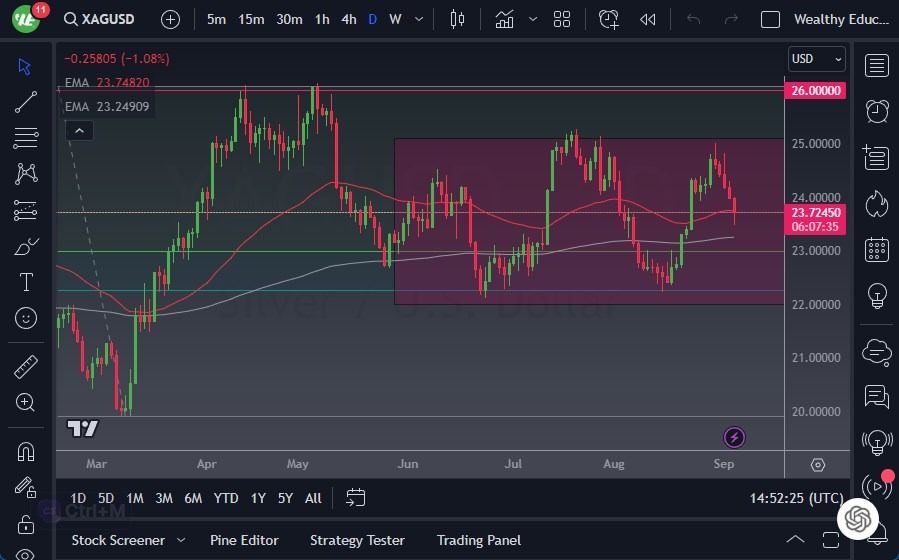Expand the USD currency dropdown
The width and height of the screenshot is (899, 560).
[x=816, y=59]
